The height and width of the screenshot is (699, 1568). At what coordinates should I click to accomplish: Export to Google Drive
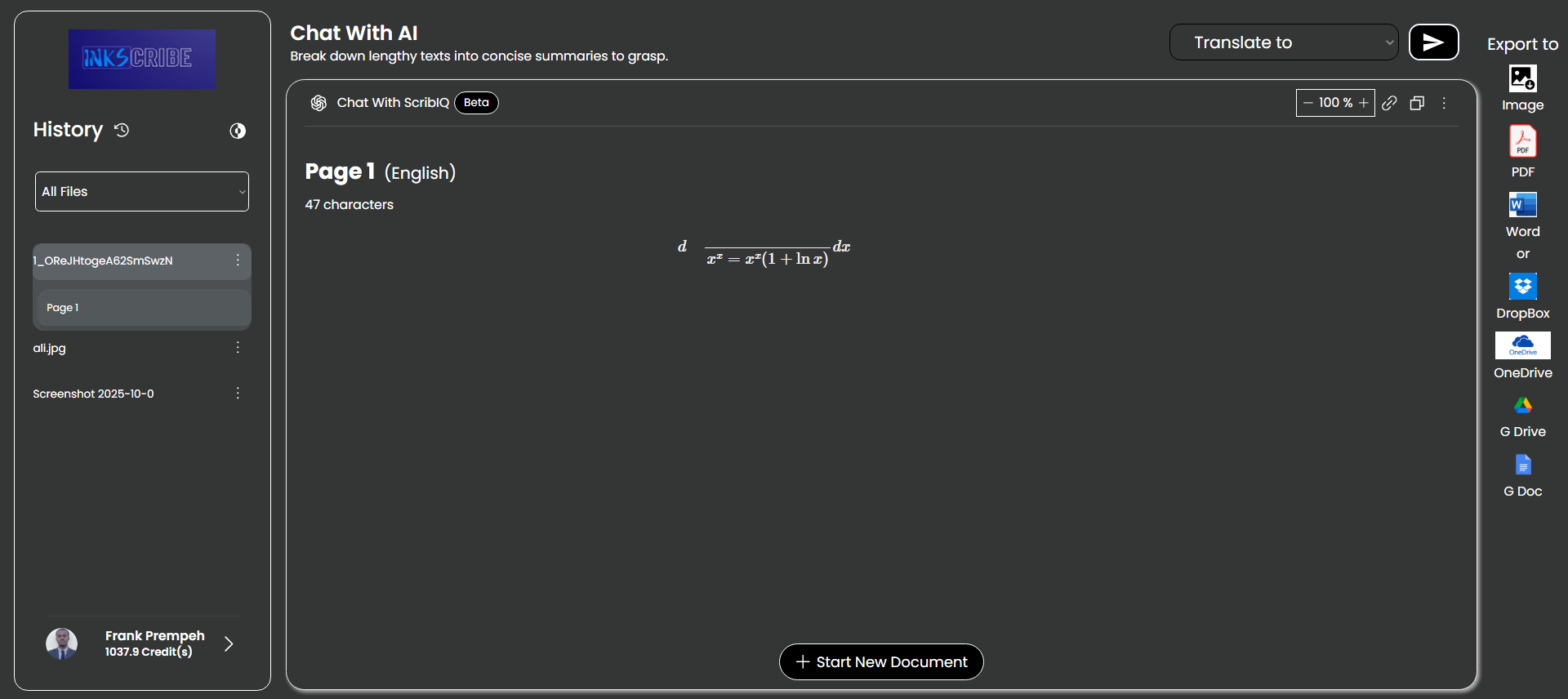point(1522,406)
